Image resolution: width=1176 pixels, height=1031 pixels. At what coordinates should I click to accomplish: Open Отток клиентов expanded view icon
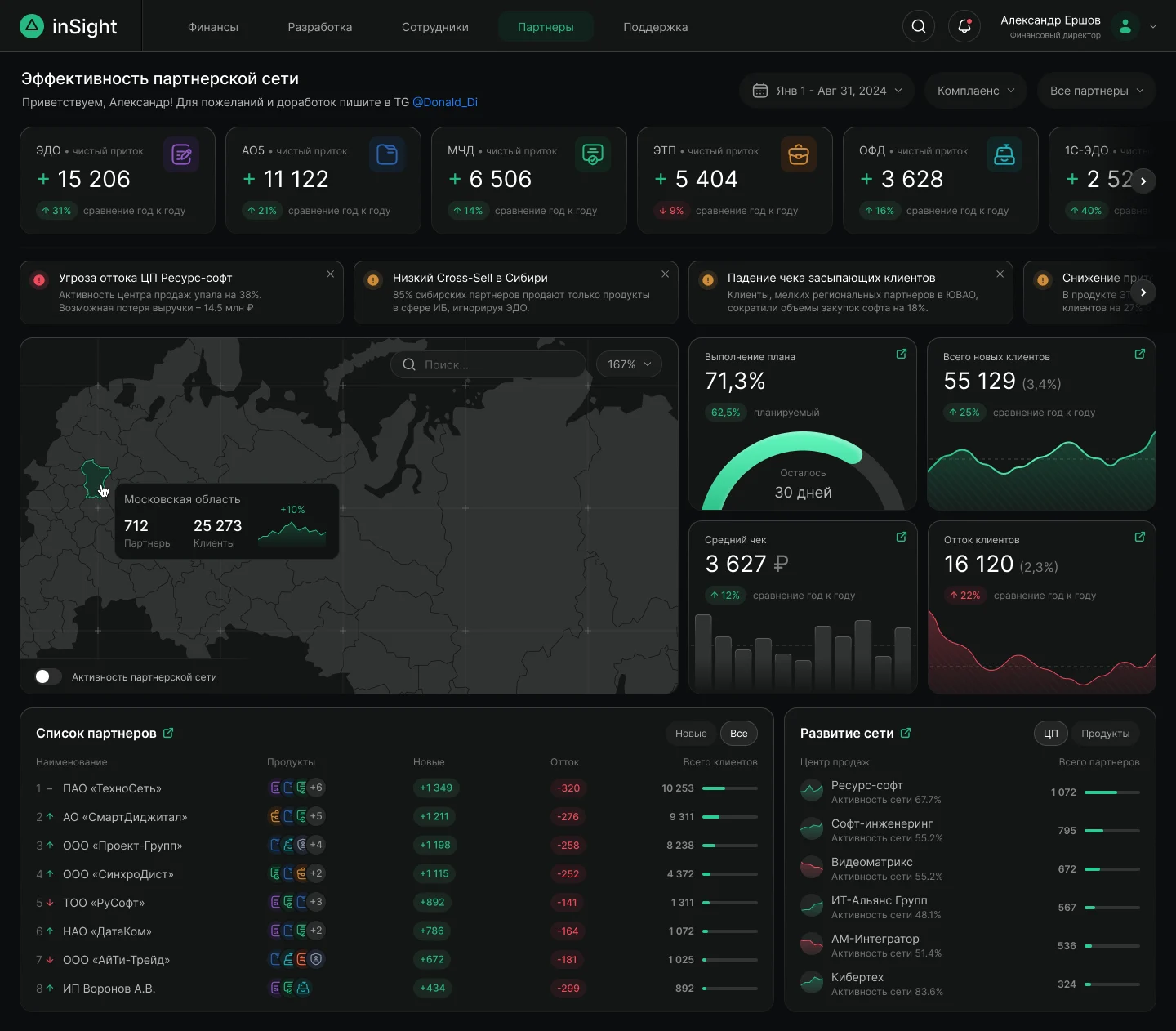pos(1140,537)
